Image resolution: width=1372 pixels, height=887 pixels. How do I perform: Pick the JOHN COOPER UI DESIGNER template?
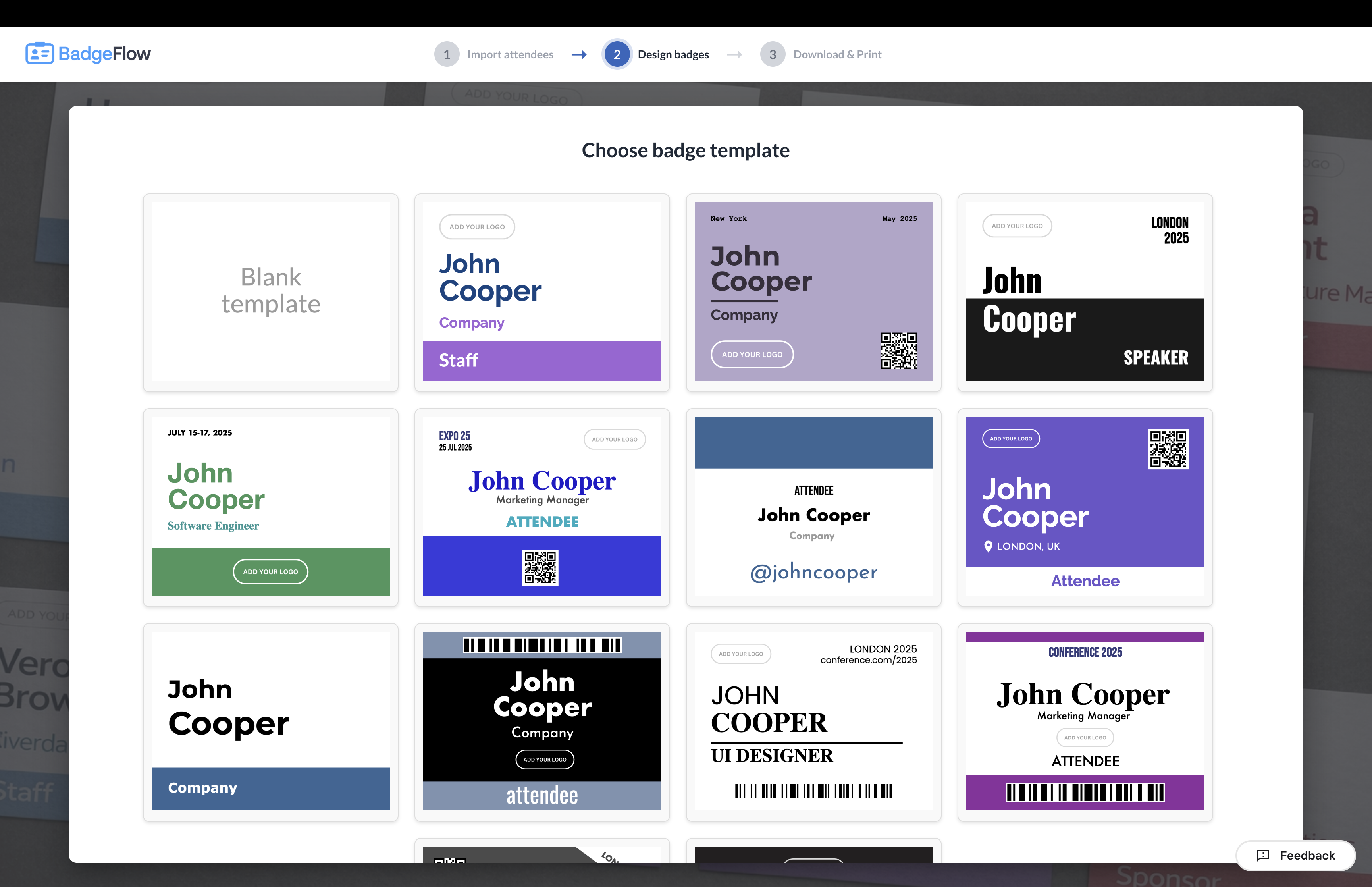[x=813, y=722]
